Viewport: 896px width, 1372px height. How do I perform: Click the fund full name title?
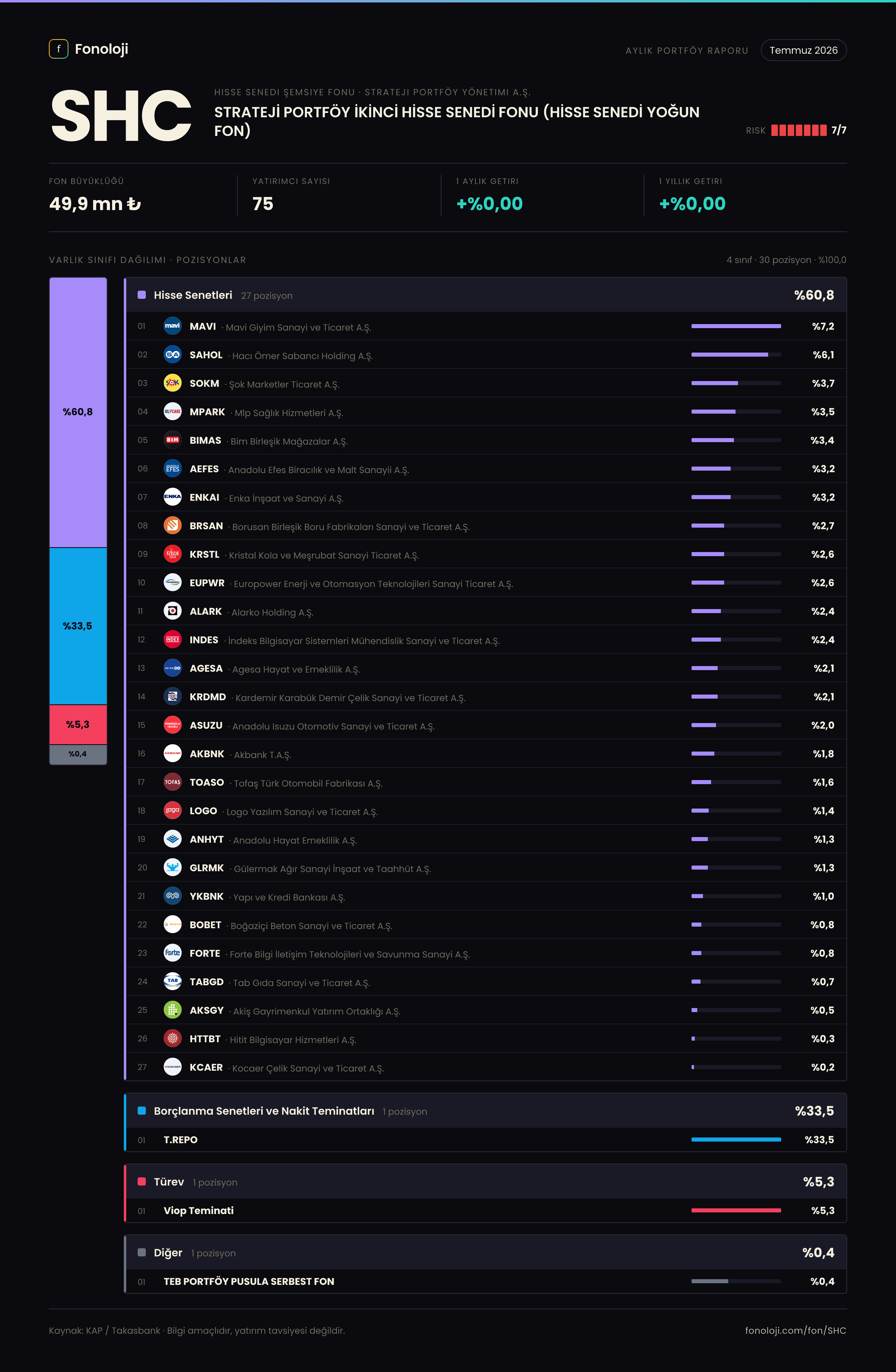[x=457, y=121]
